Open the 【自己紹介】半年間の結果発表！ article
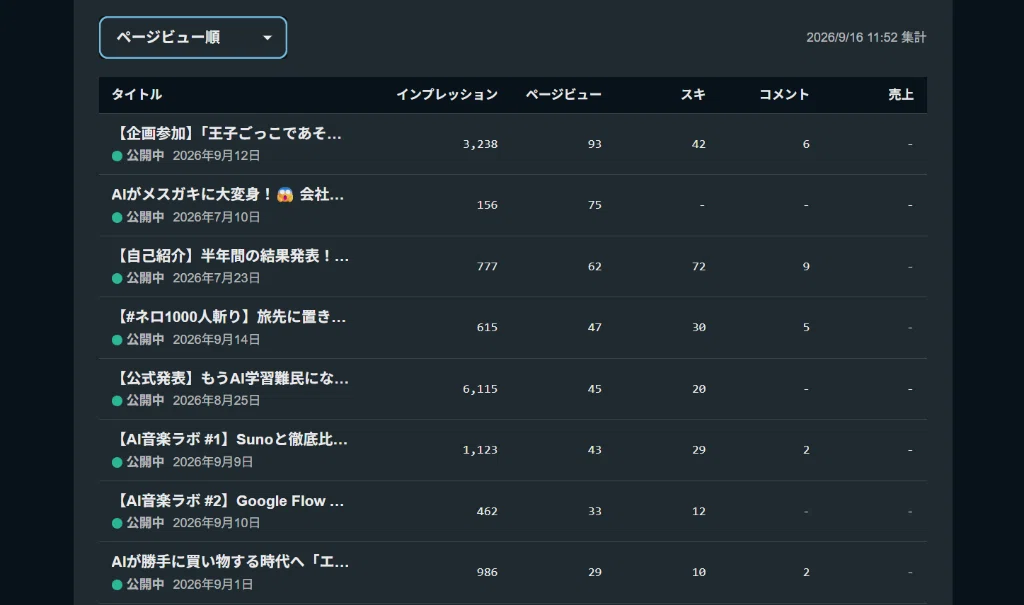 pos(230,256)
